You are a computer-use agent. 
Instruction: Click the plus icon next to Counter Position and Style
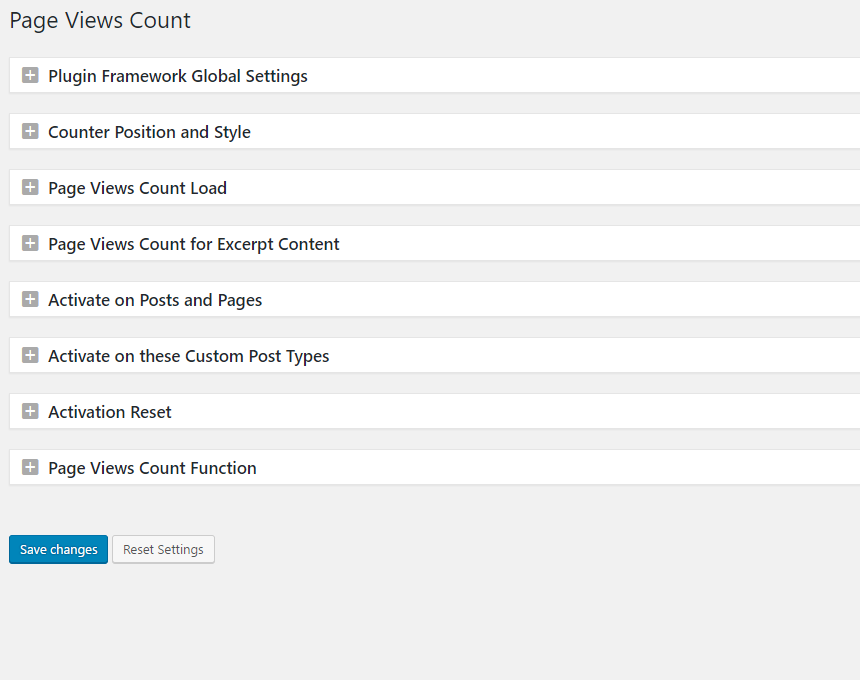pos(30,132)
